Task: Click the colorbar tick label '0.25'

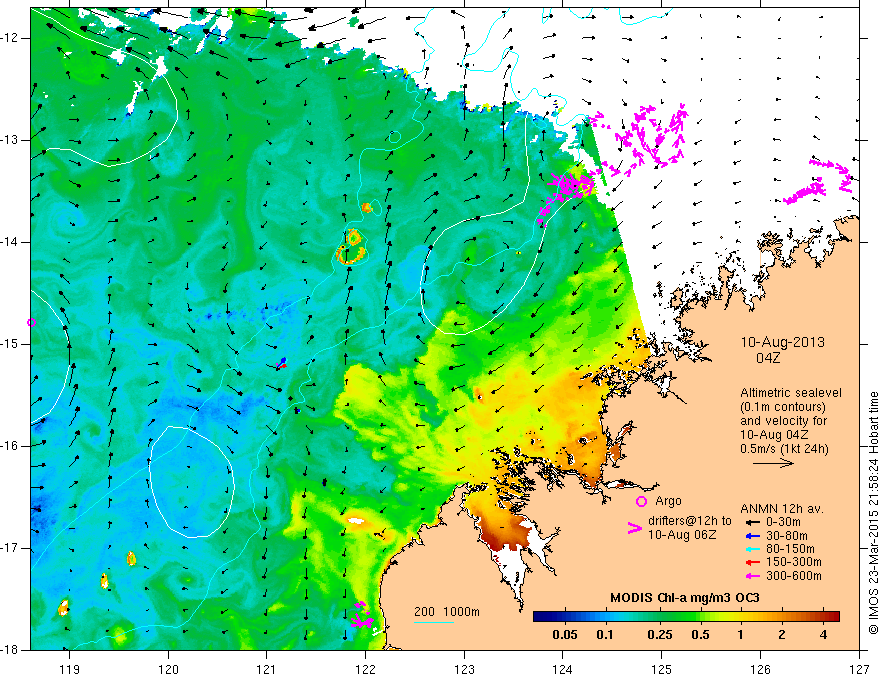Action: [659, 635]
